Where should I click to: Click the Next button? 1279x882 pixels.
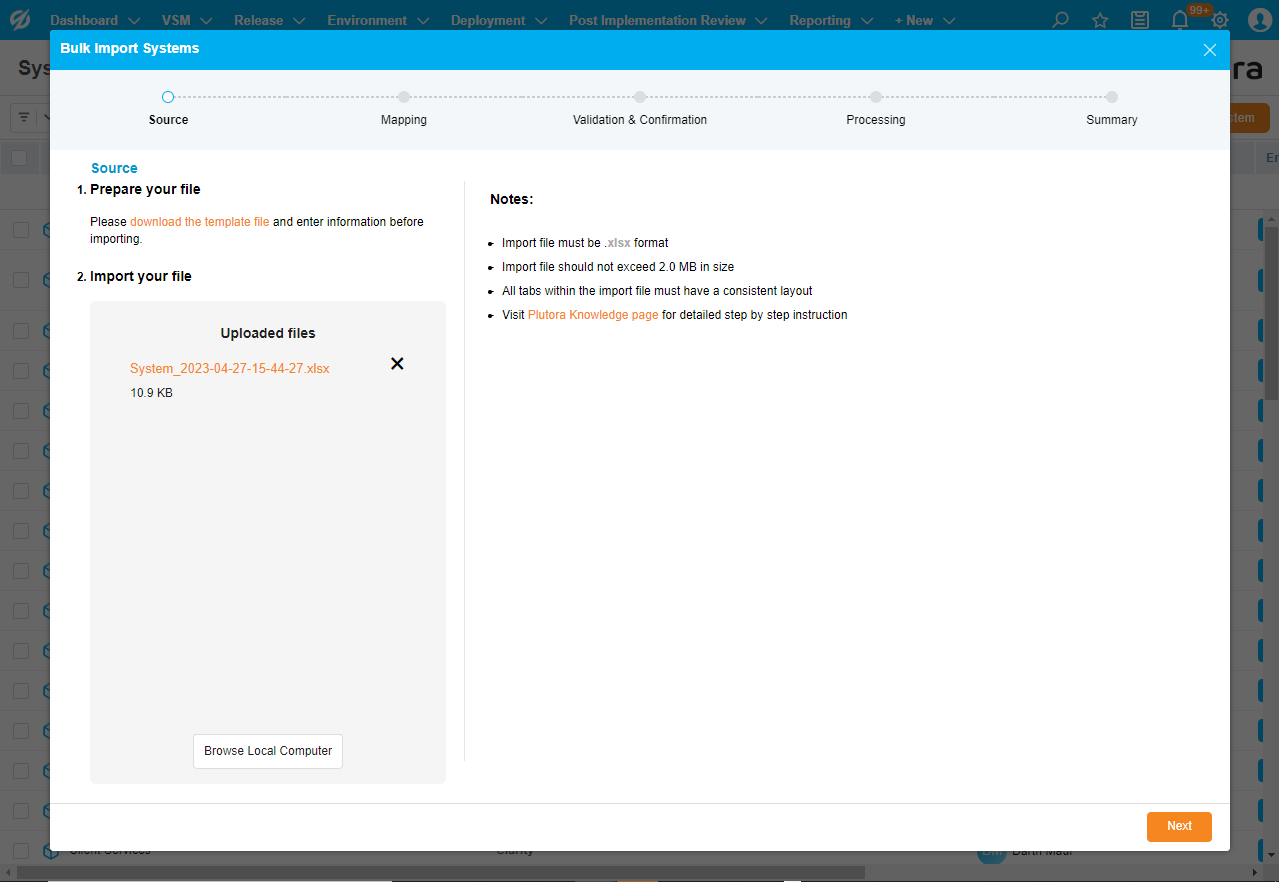(x=1179, y=826)
